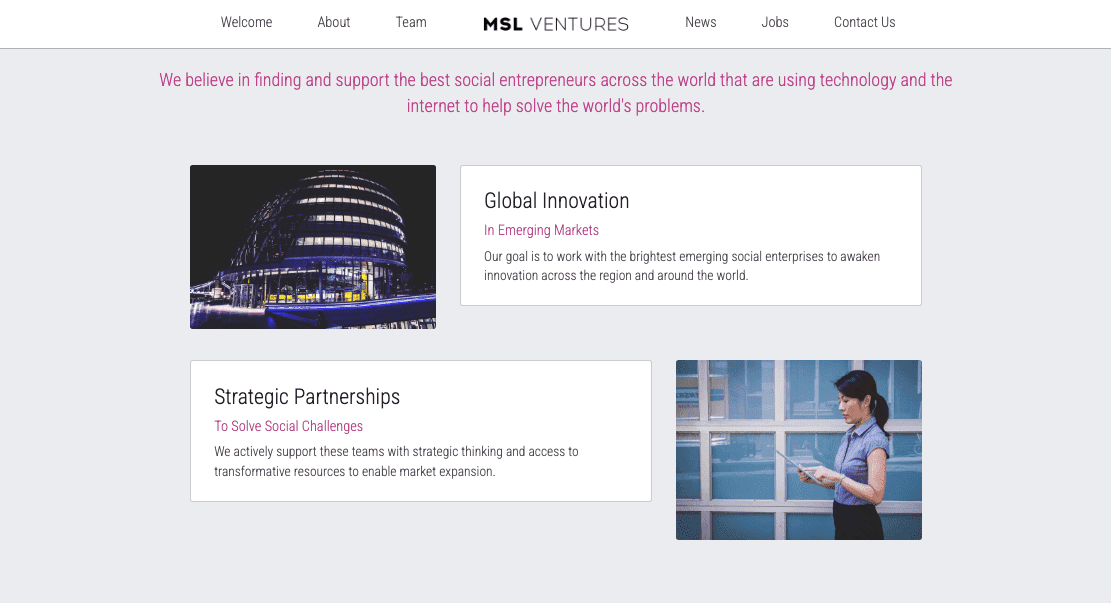Image resolution: width=1111 pixels, height=603 pixels.
Task: Click the pink mission statement text
Action: tap(554, 92)
